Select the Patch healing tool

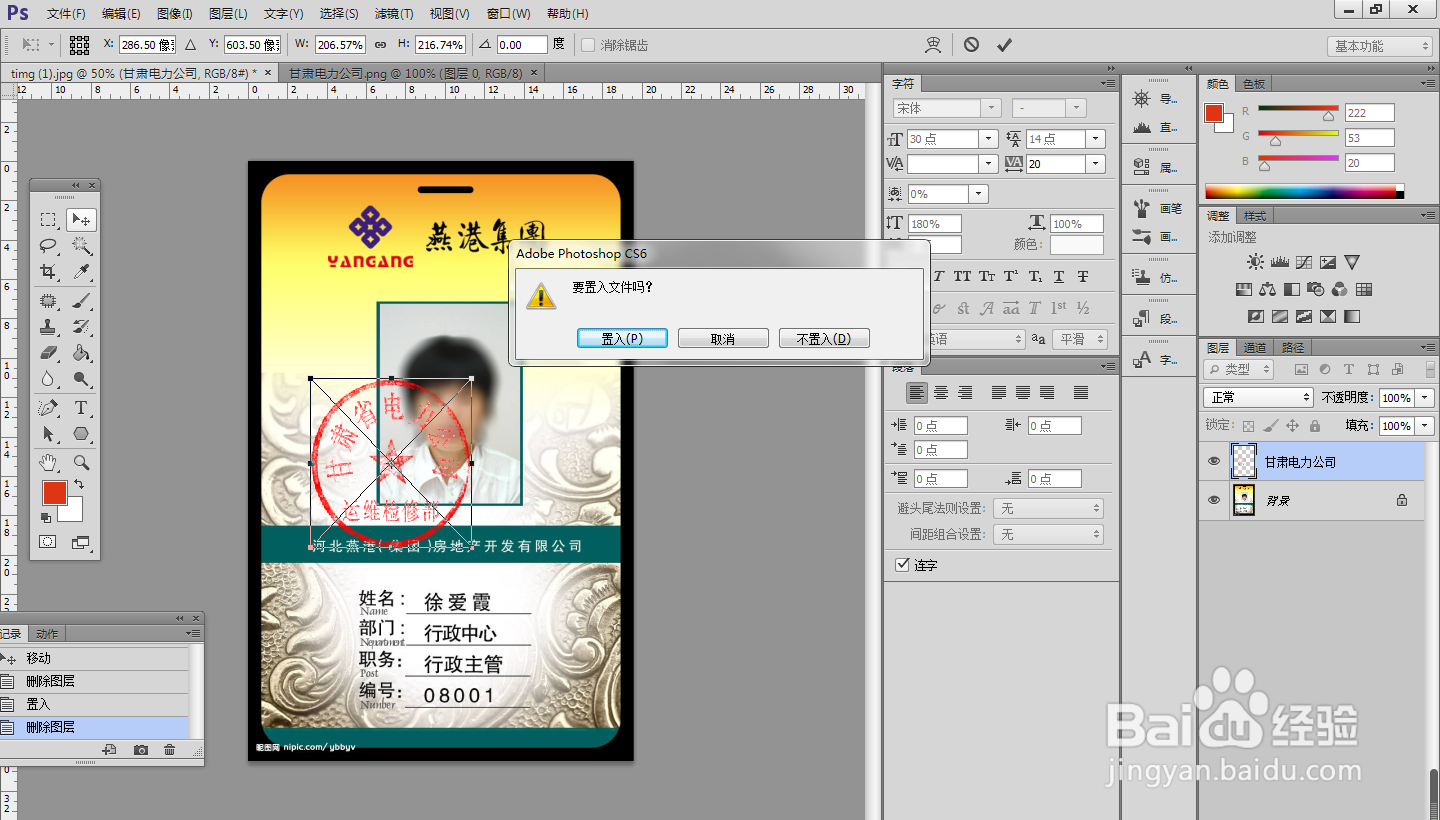tap(48, 300)
